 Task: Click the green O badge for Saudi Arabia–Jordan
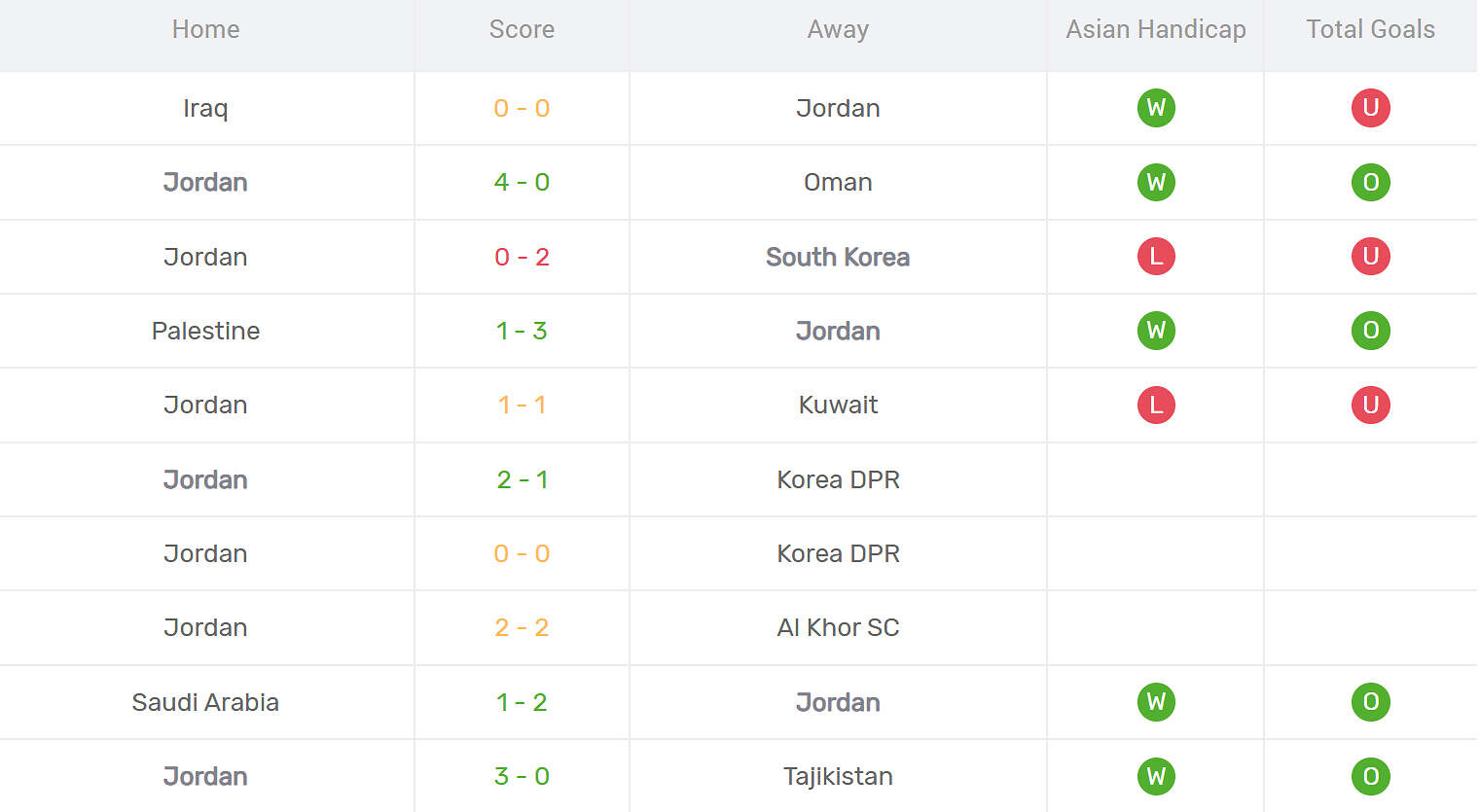click(x=1370, y=702)
